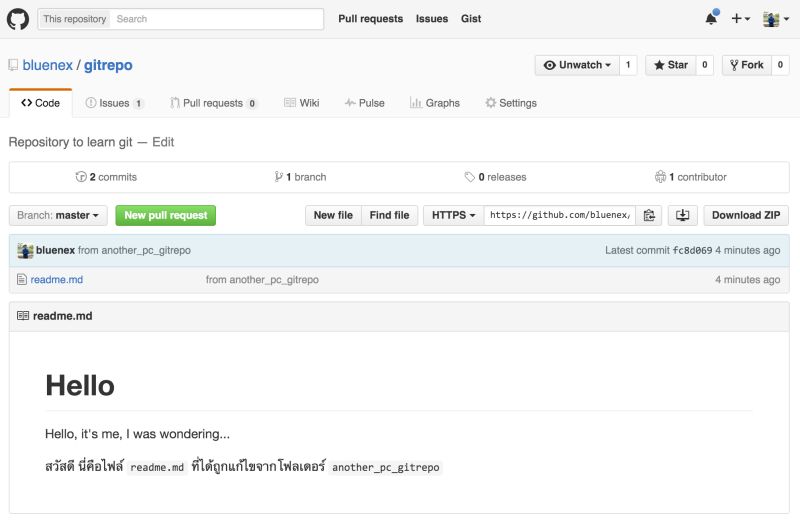Screen dimensions: 800x521
Task: Click Edit next to repository description
Action: (163, 142)
